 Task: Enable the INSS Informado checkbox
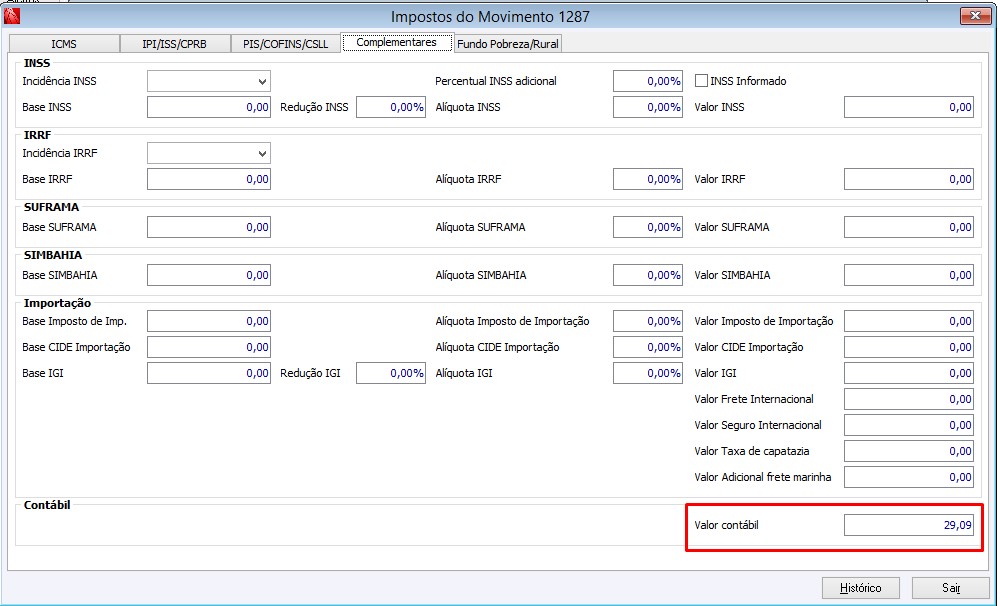pos(702,81)
